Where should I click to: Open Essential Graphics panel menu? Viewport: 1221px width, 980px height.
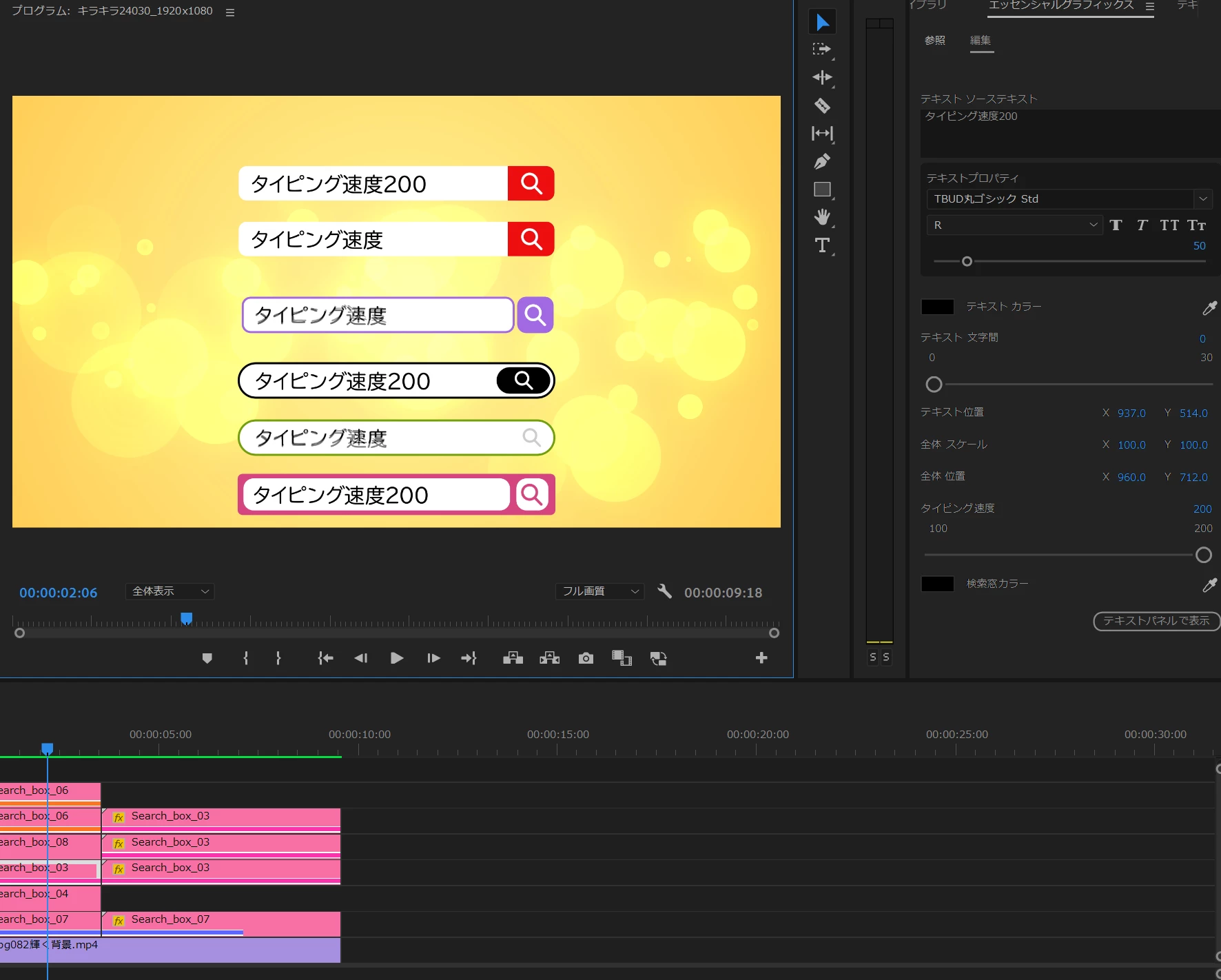point(1149,6)
